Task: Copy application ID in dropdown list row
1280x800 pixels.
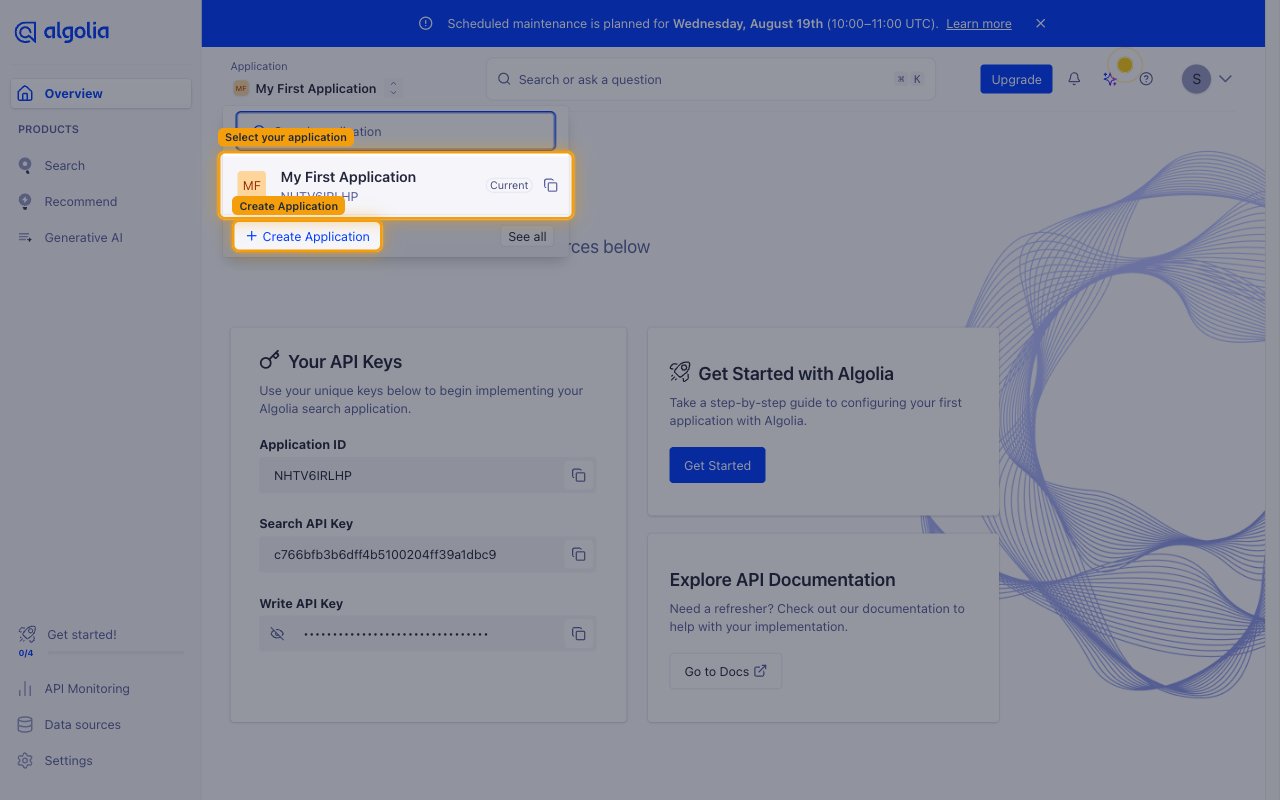Action: point(551,185)
